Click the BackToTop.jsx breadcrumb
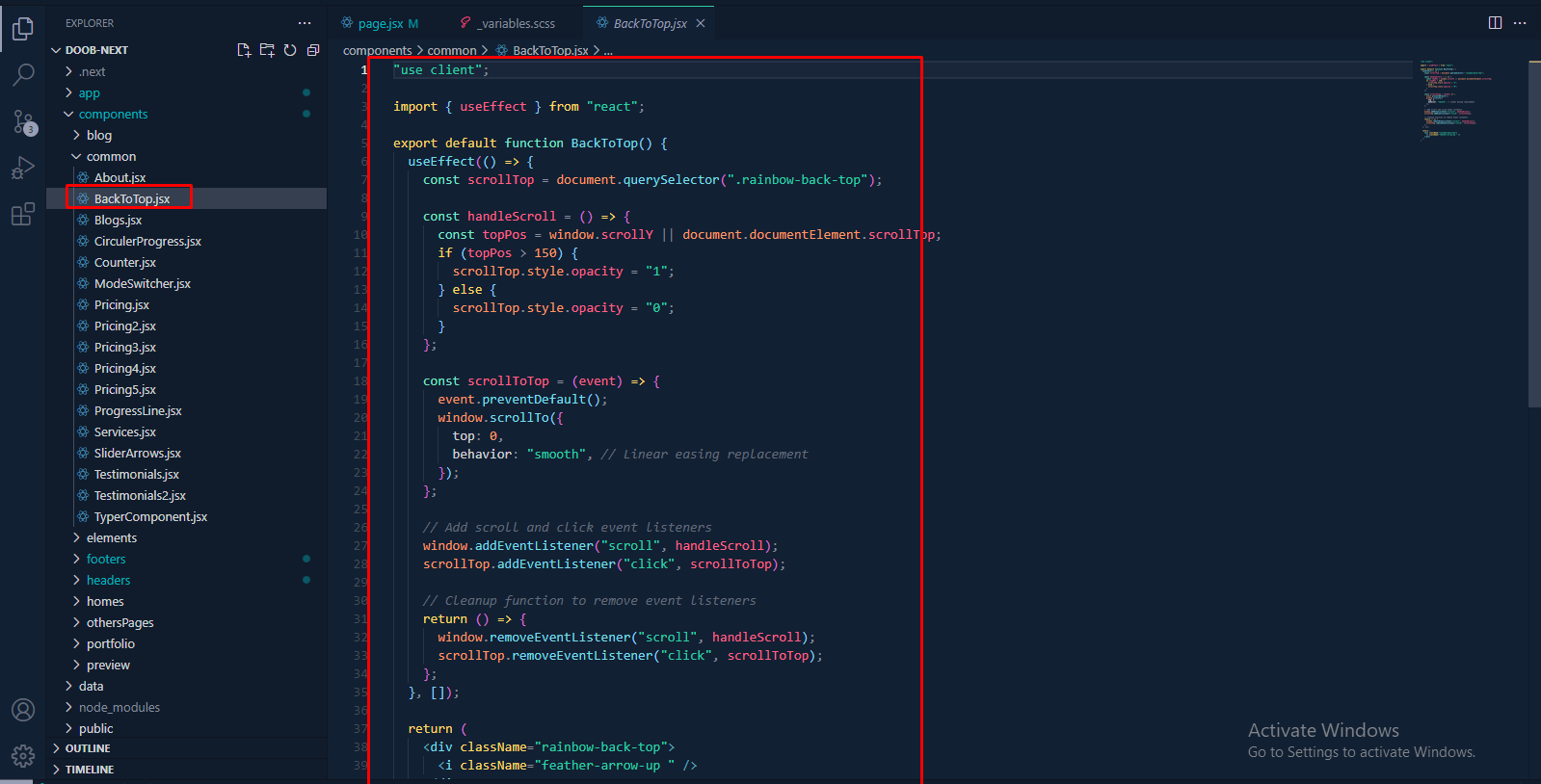This screenshot has width=1541, height=784. (x=550, y=50)
